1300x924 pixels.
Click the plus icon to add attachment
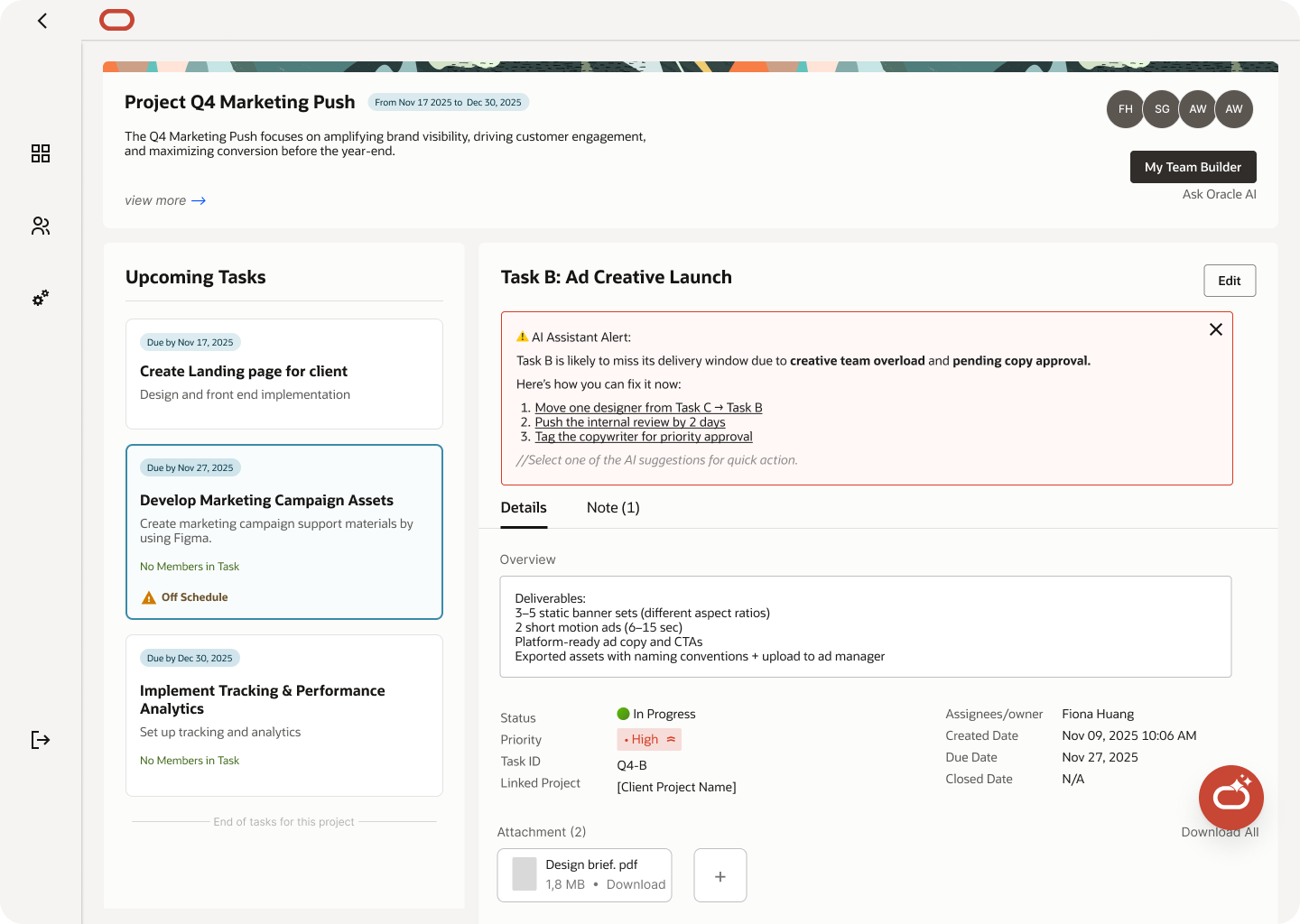720,875
